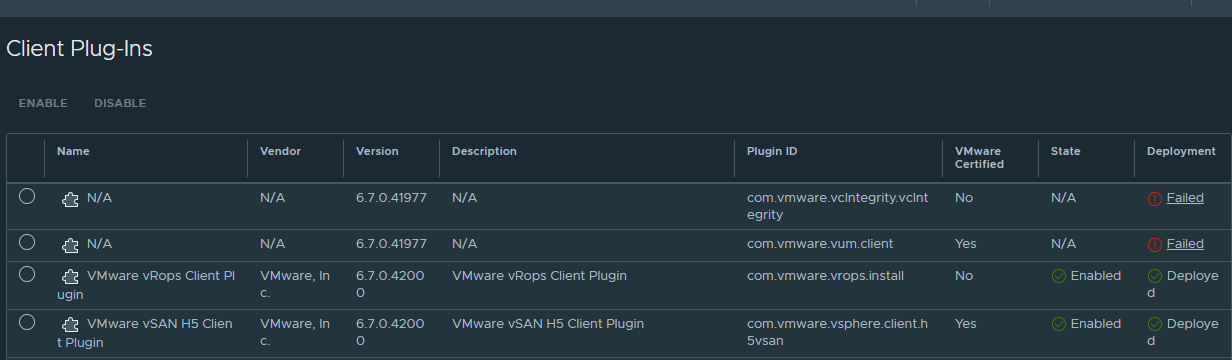The width and height of the screenshot is (1232, 360).
Task: Click Certified value Yes in vum.client row
Action: click(966, 244)
